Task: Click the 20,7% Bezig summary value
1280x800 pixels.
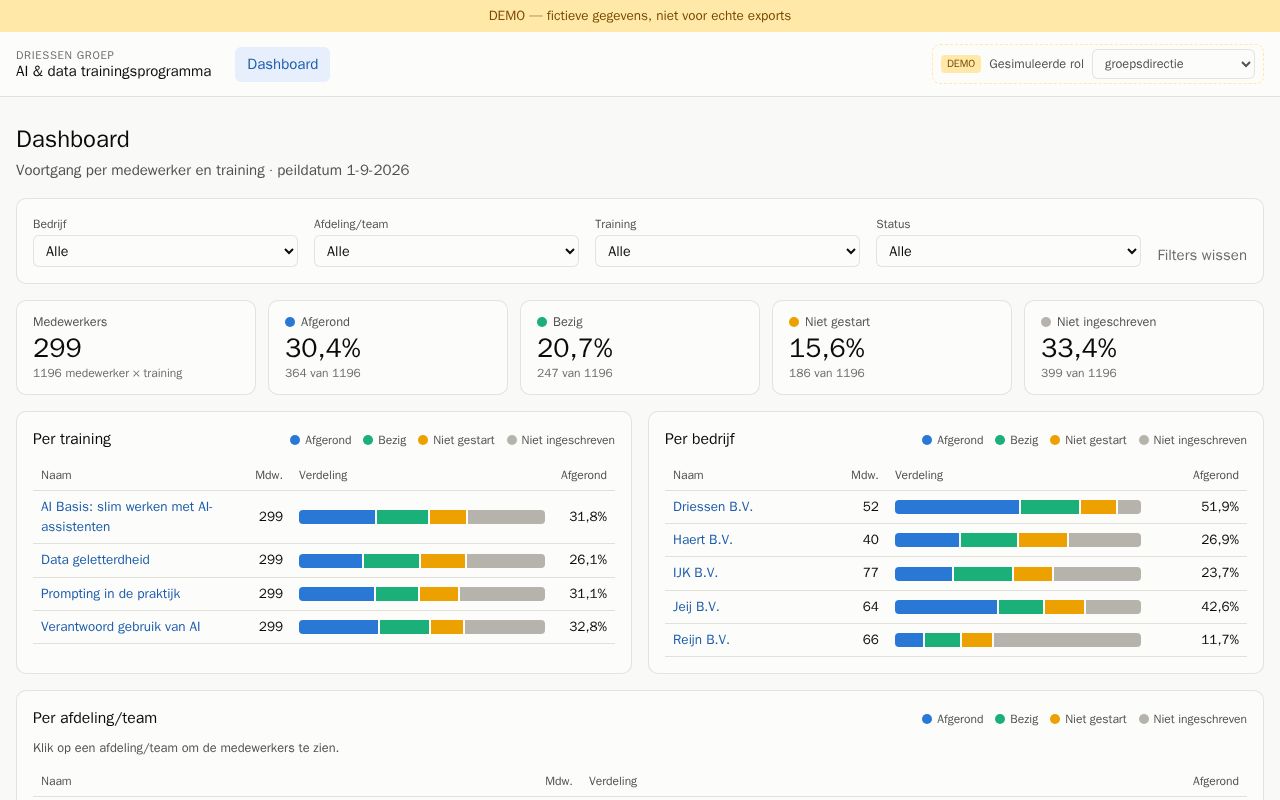Action: coord(575,348)
